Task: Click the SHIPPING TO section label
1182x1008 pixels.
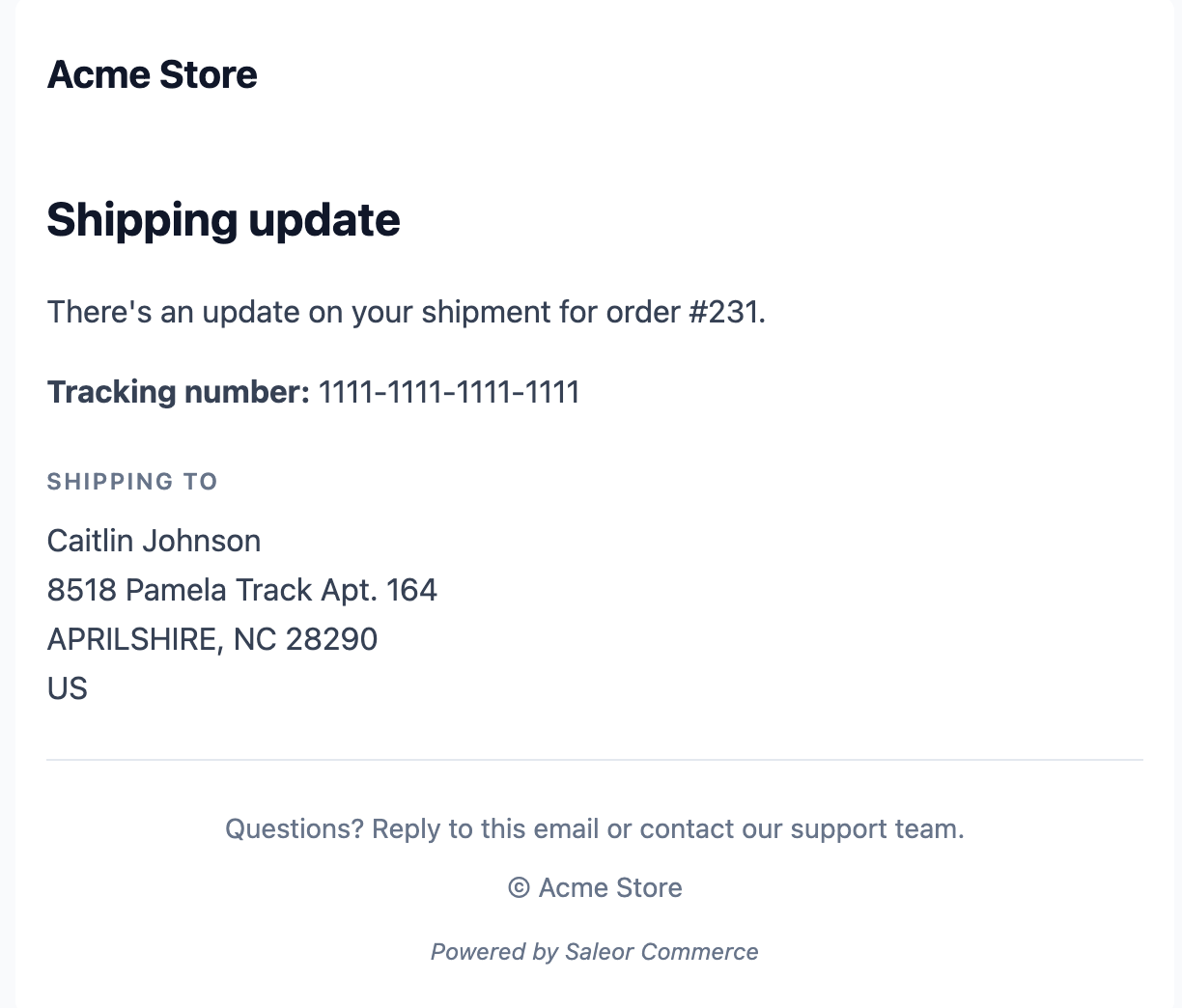Action: 132,482
